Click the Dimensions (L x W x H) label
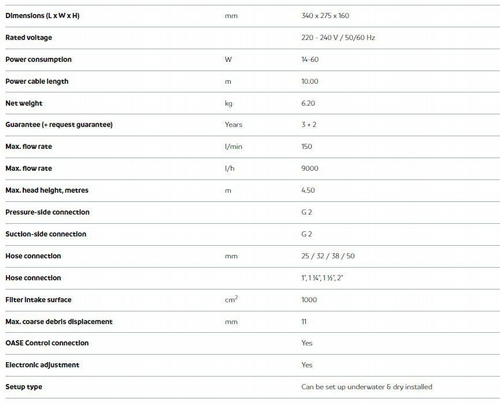 pyautogui.click(x=42, y=16)
